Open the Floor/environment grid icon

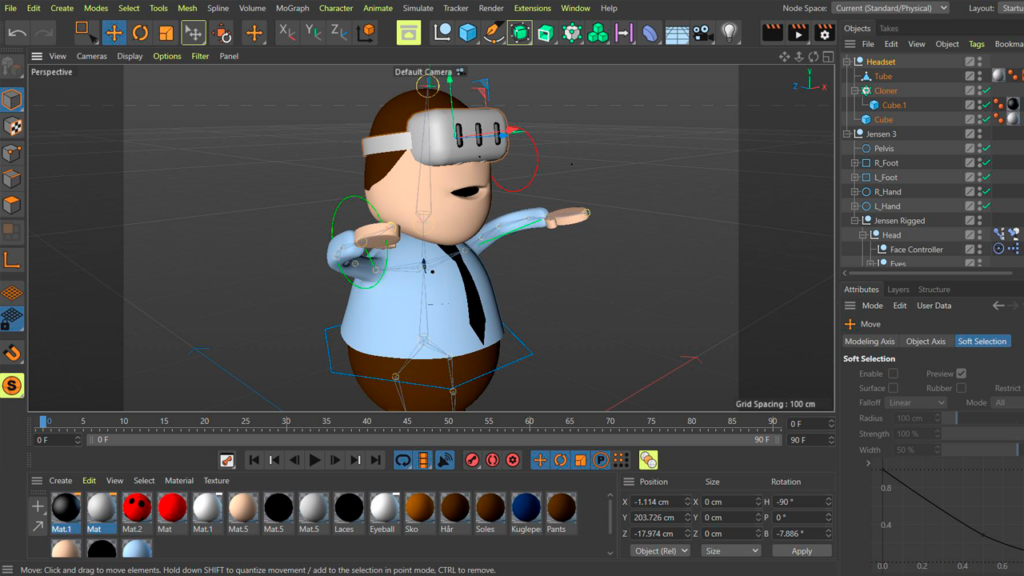[677, 33]
